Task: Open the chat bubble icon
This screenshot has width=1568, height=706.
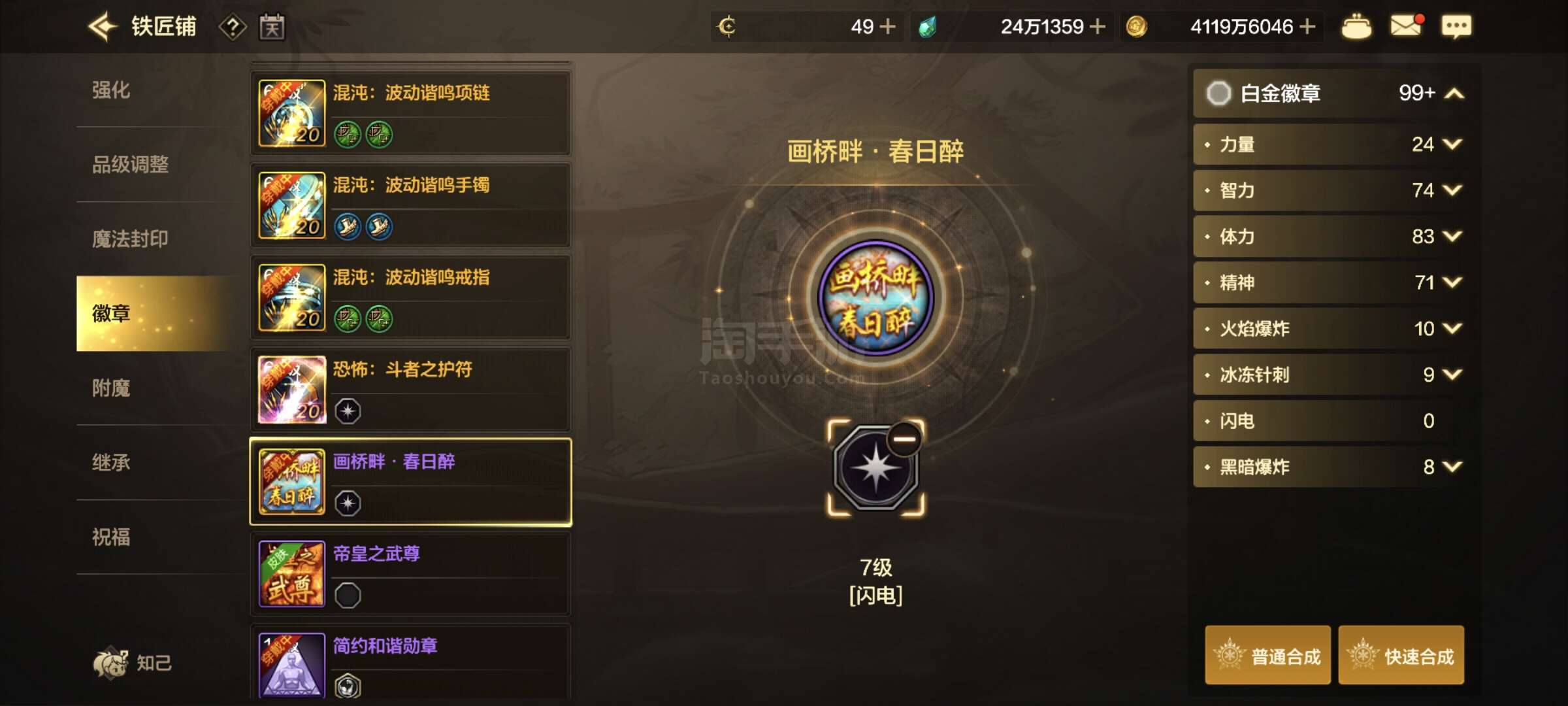Action: (x=1456, y=27)
